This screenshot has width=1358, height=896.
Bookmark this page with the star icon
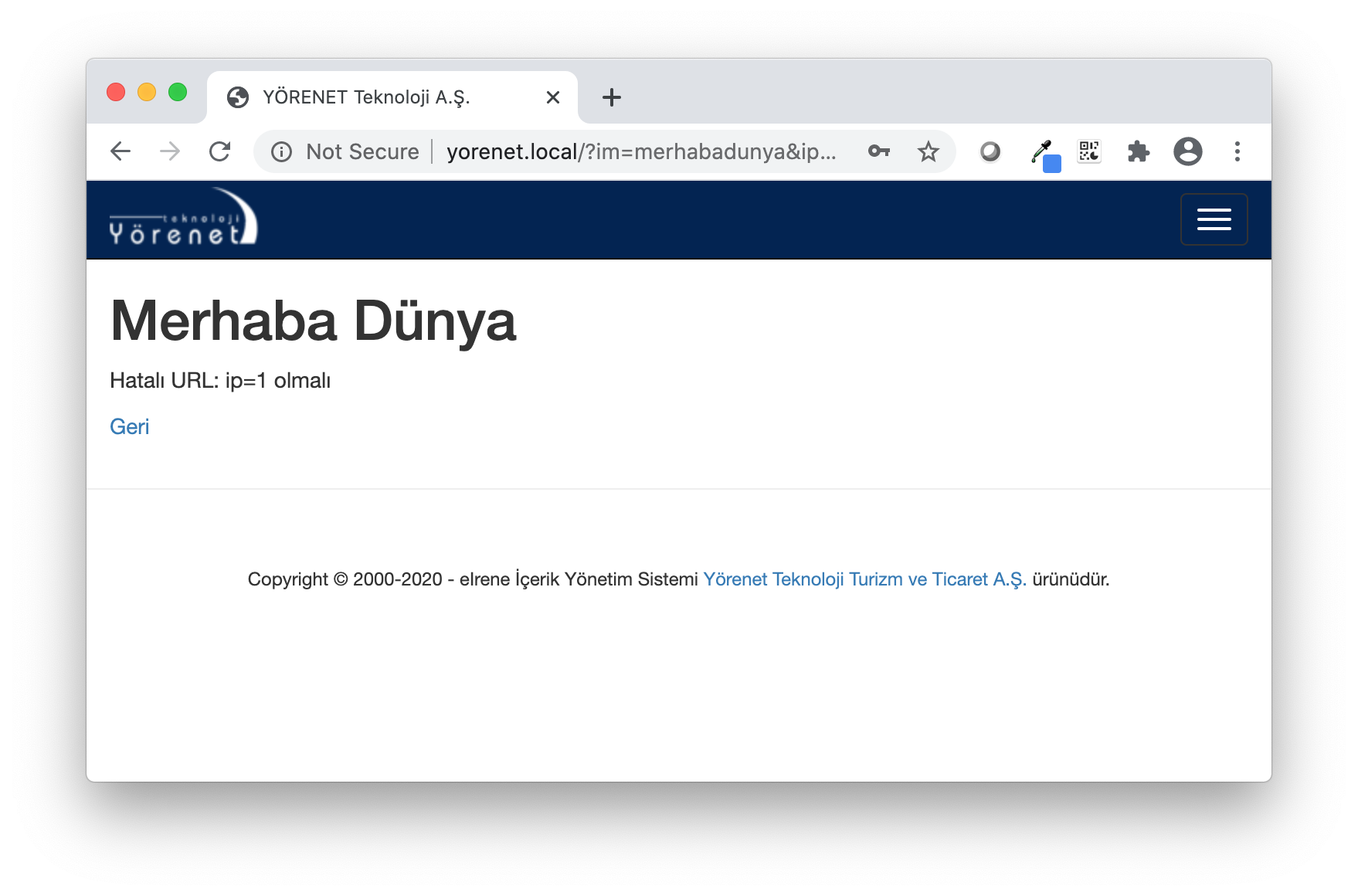point(928,151)
